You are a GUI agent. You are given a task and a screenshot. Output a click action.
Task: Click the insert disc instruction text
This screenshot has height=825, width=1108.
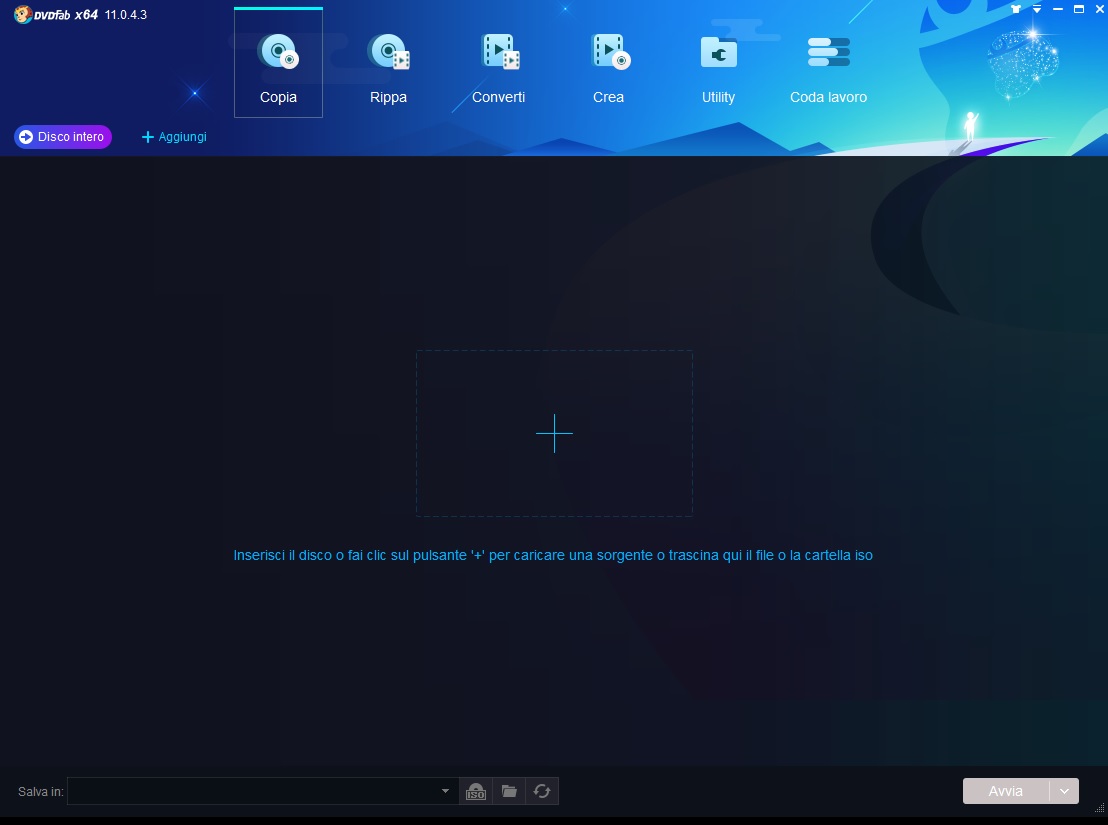point(553,555)
